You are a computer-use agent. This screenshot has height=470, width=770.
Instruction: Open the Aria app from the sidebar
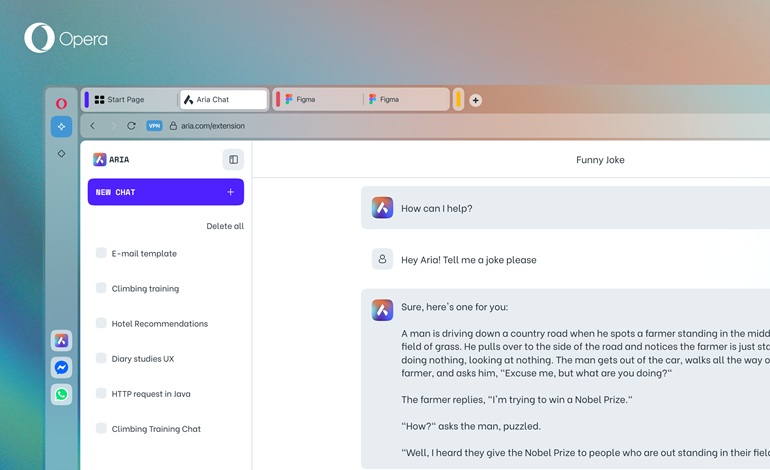click(x=61, y=340)
